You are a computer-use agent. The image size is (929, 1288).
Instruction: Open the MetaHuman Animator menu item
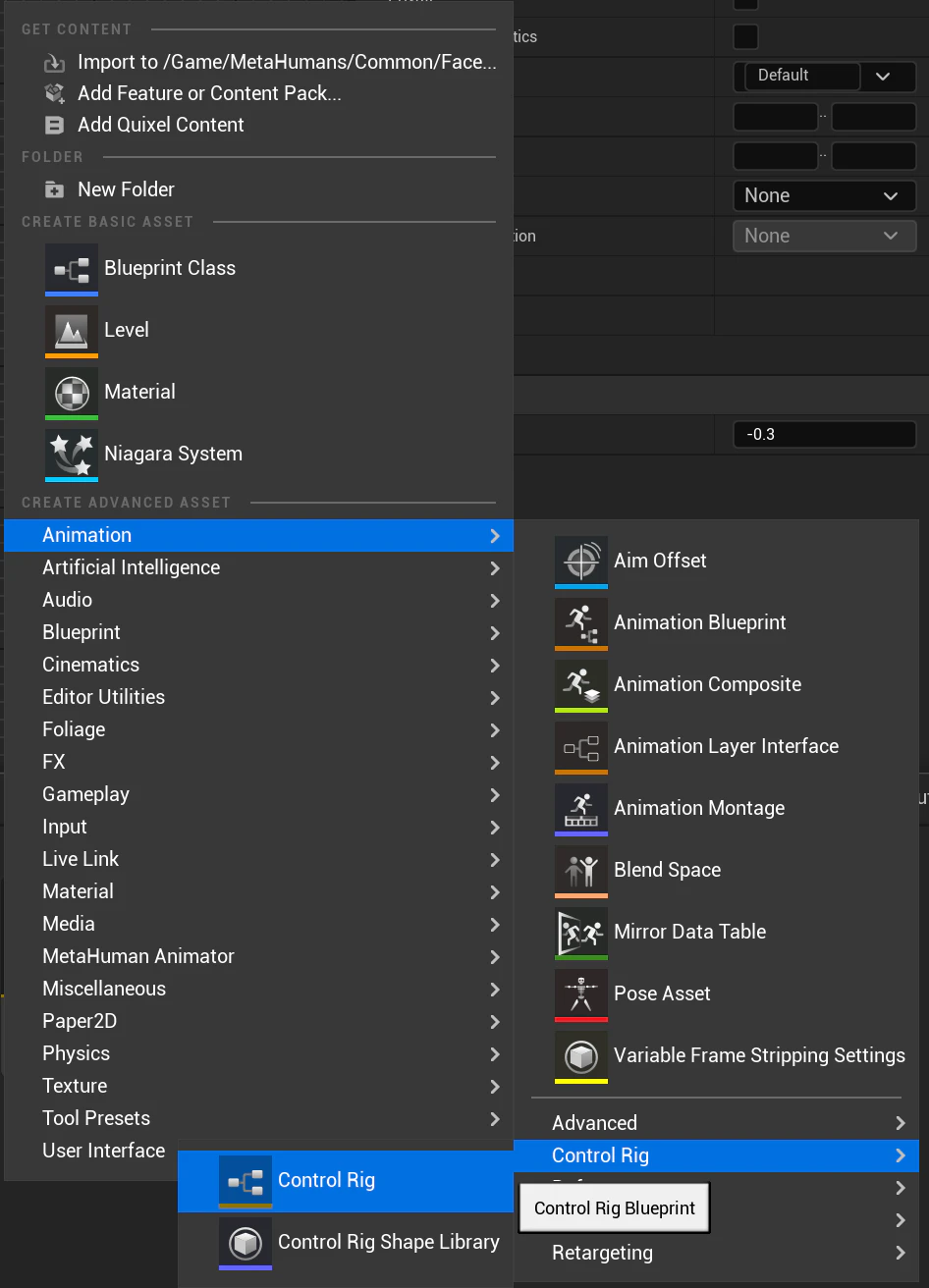259,957
